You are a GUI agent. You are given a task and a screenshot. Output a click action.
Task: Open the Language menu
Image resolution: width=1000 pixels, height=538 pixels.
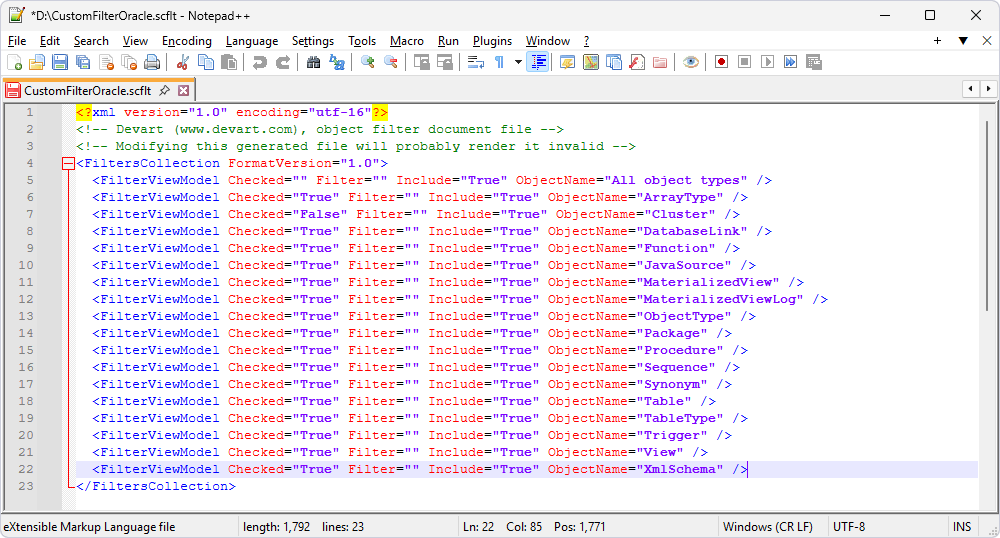[252, 41]
